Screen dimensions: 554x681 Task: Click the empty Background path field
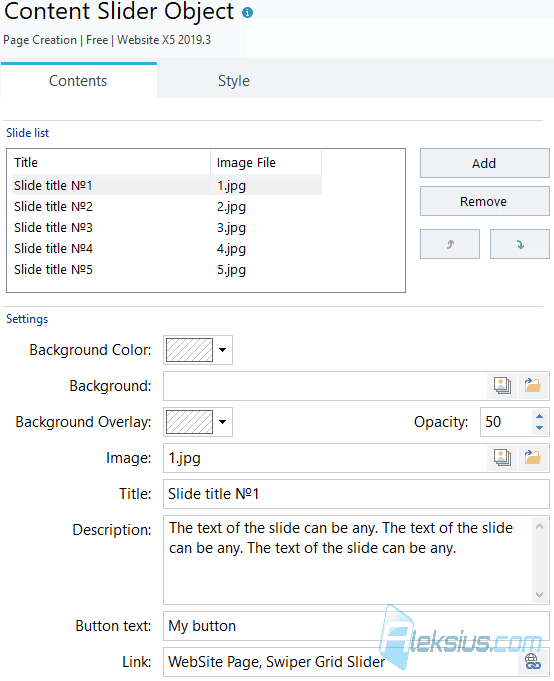click(326, 386)
